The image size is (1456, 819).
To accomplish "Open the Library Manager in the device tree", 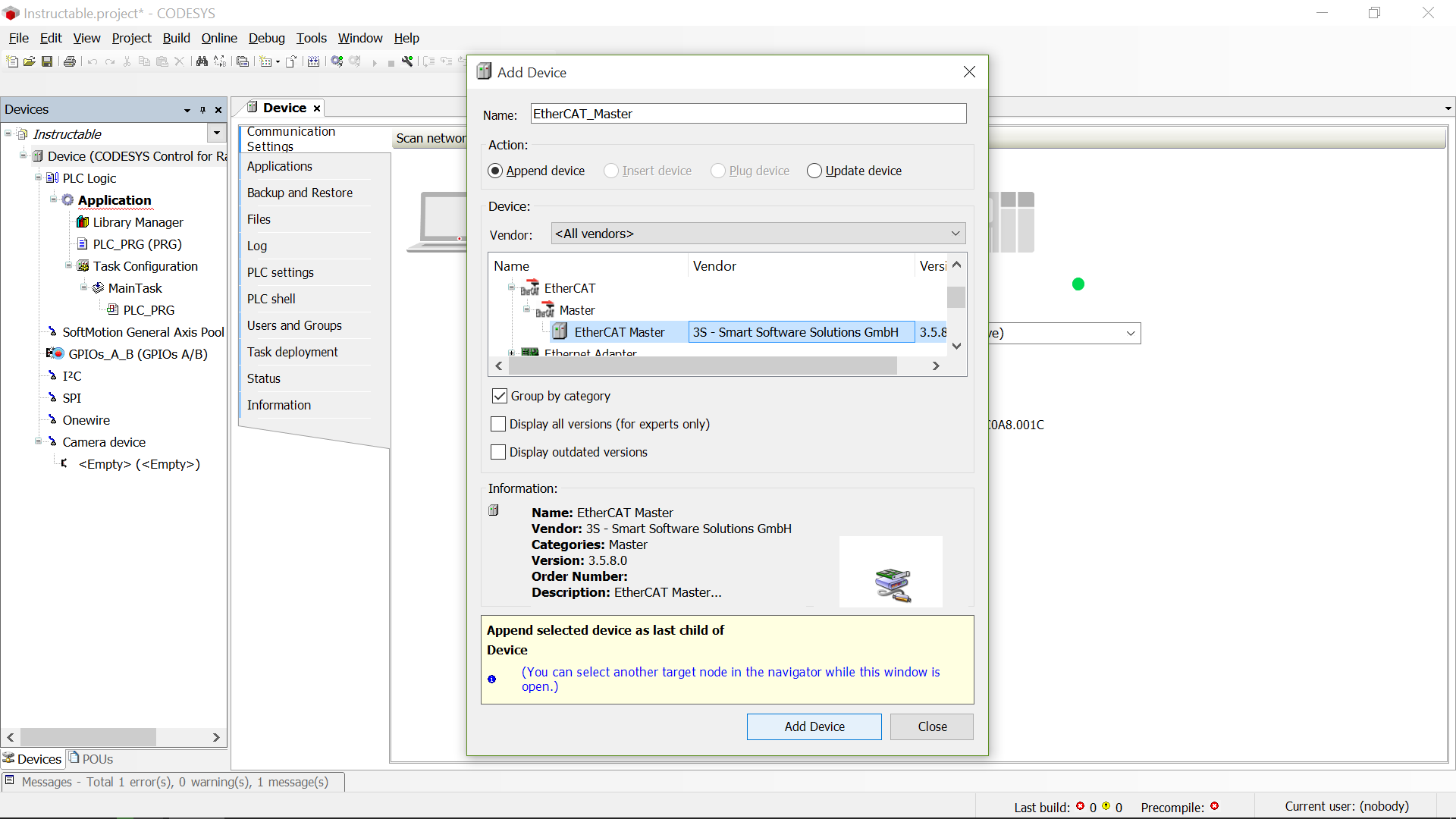I will [x=137, y=222].
